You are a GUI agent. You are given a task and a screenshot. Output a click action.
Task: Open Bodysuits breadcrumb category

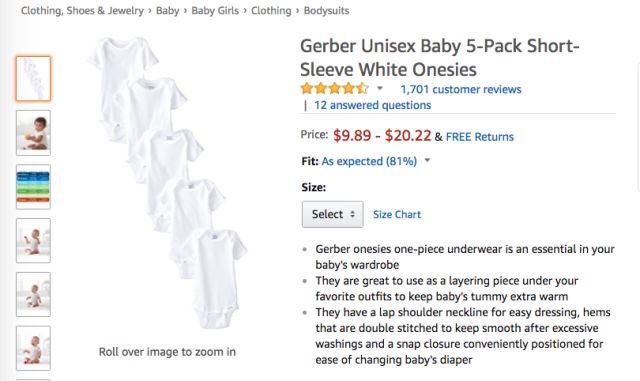coord(327,11)
